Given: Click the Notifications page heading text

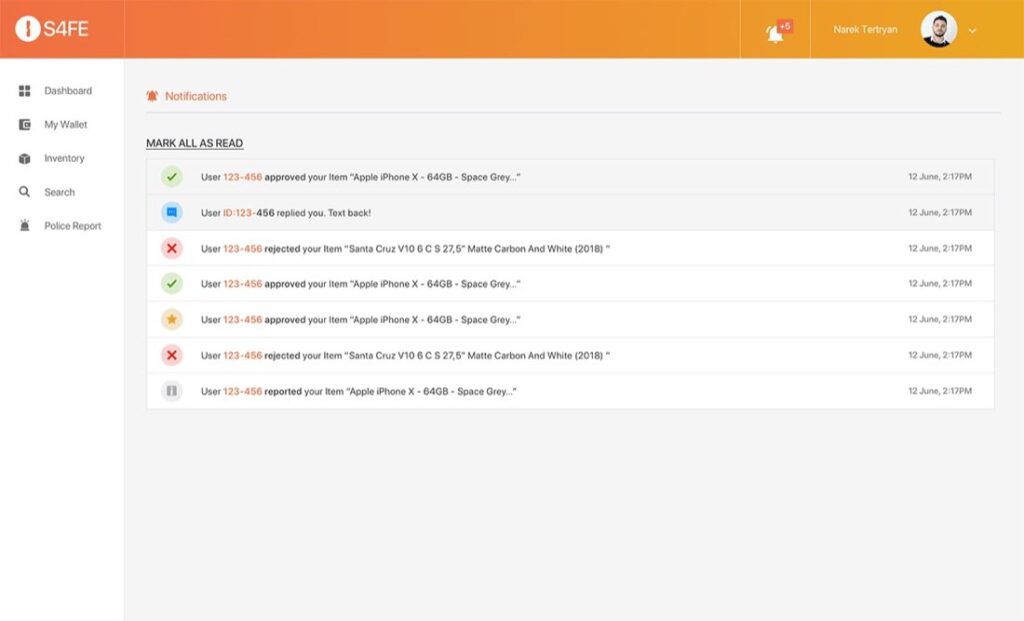Looking at the screenshot, I should coord(196,96).
